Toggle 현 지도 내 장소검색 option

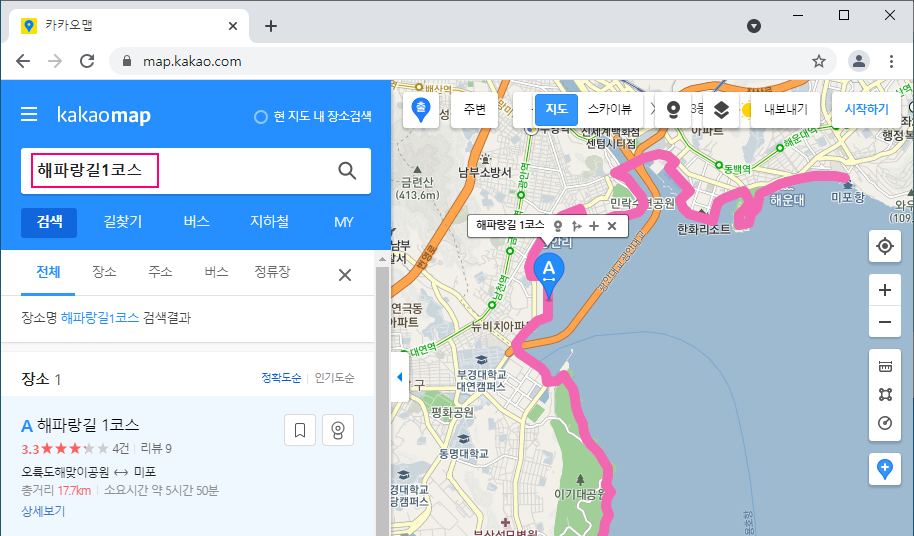pos(313,117)
